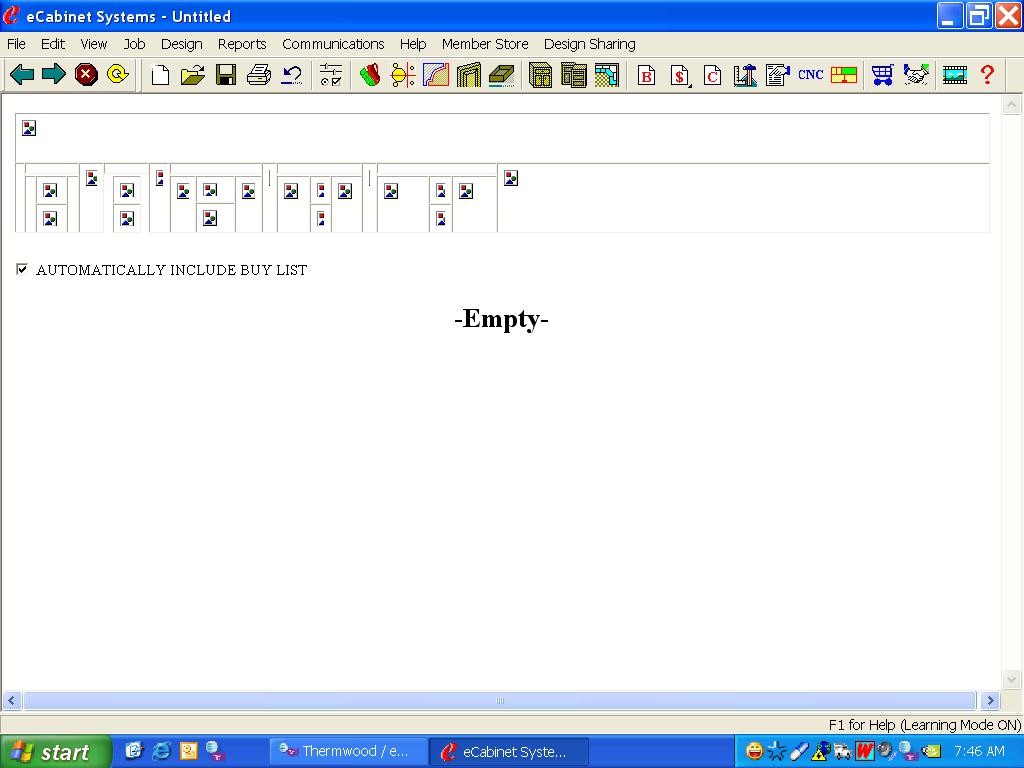Open the curved profile editor icon
This screenshot has height=768, width=1024.
pos(436,75)
